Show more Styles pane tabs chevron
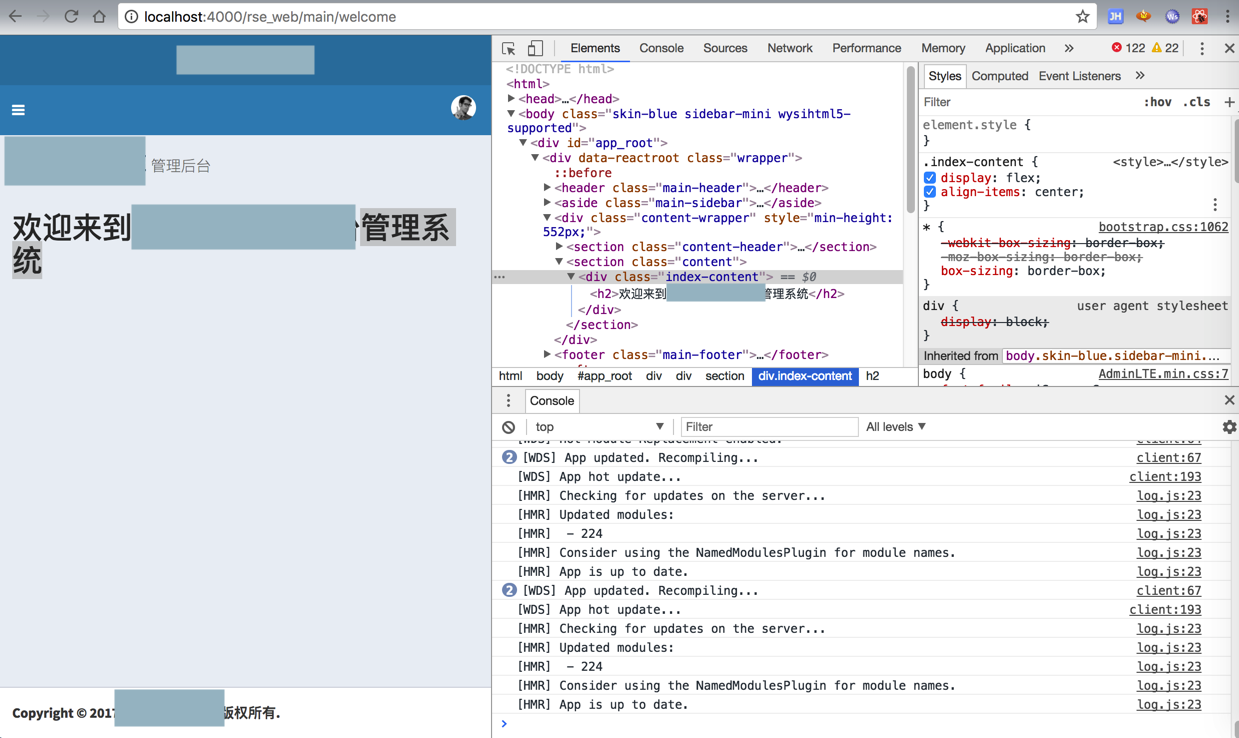The height and width of the screenshot is (738, 1239). point(1140,76)
